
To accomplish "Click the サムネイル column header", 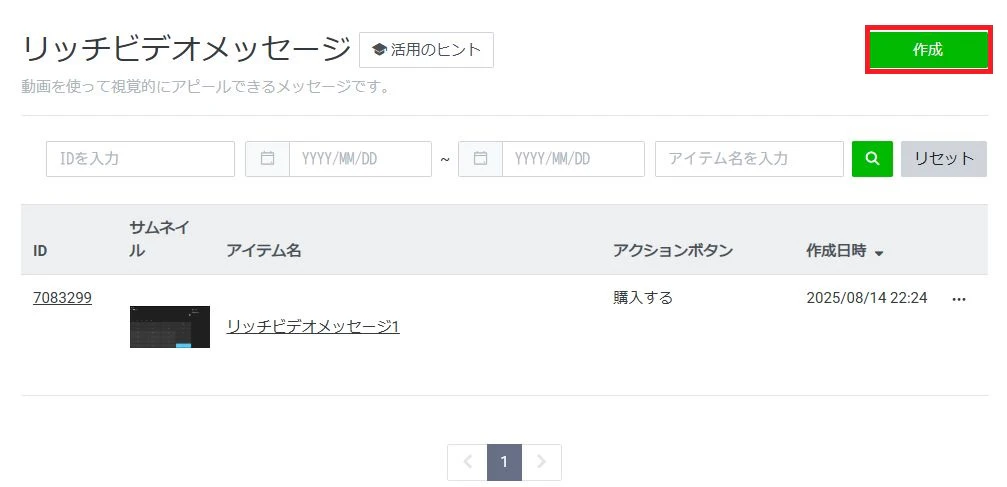I will pyautogui.click(x=159, y=239).
